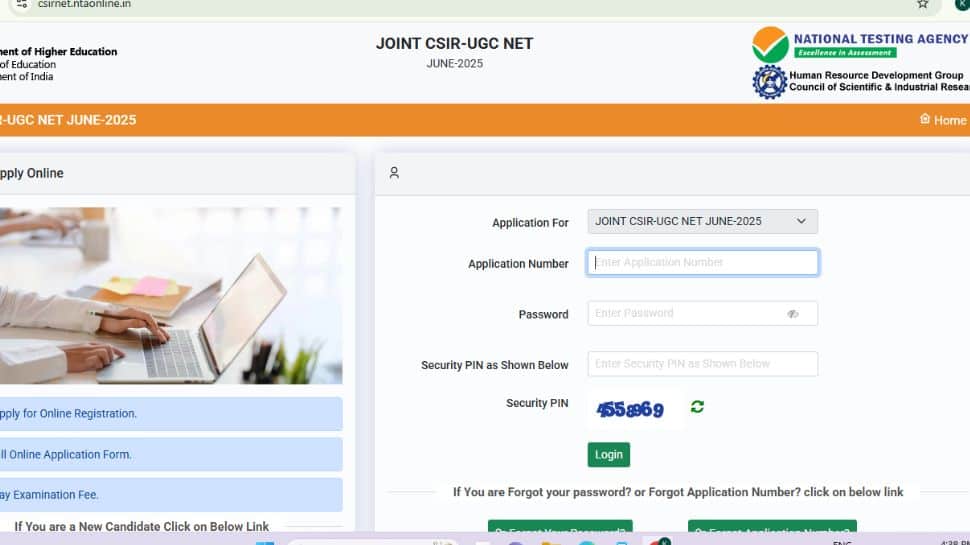Click the "Forgot your password?" hint text
This screenshot has width=970, height=545.
(x=678, y=492)
